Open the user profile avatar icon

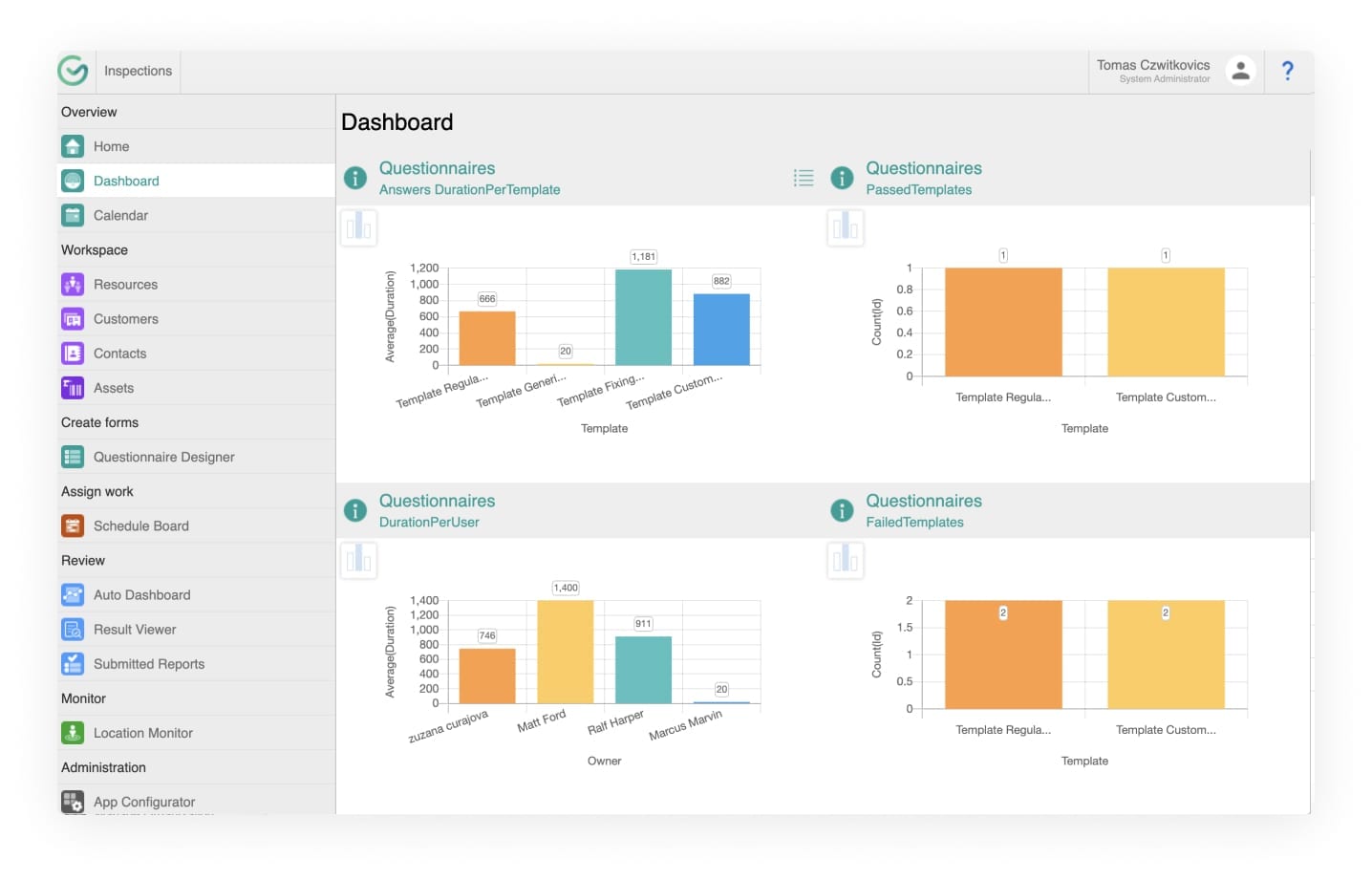pos(1240,71)
